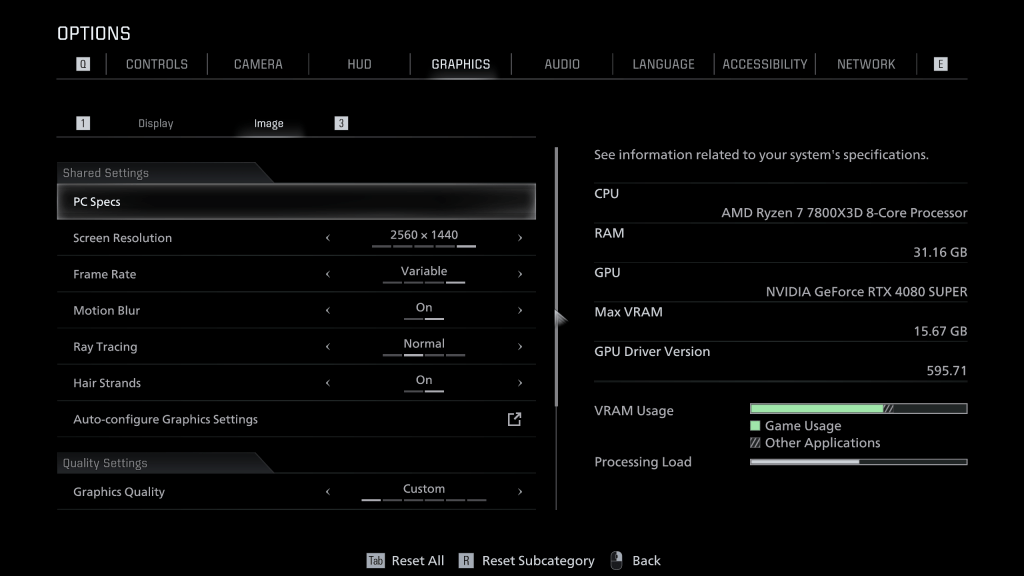Click the Q key icon for previous tab
Image resolution: width=1024 pixels, height=576 pixels.
point(83,64)
